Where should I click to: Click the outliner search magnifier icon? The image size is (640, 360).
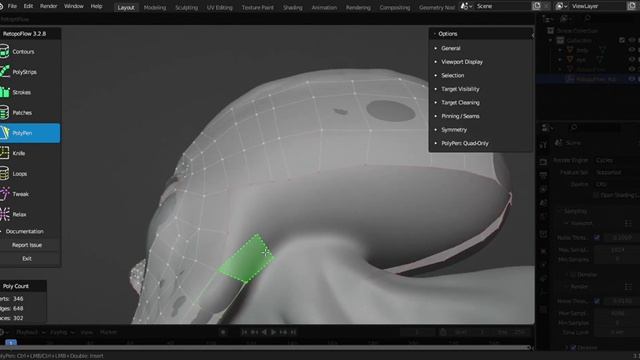[587, 18]
